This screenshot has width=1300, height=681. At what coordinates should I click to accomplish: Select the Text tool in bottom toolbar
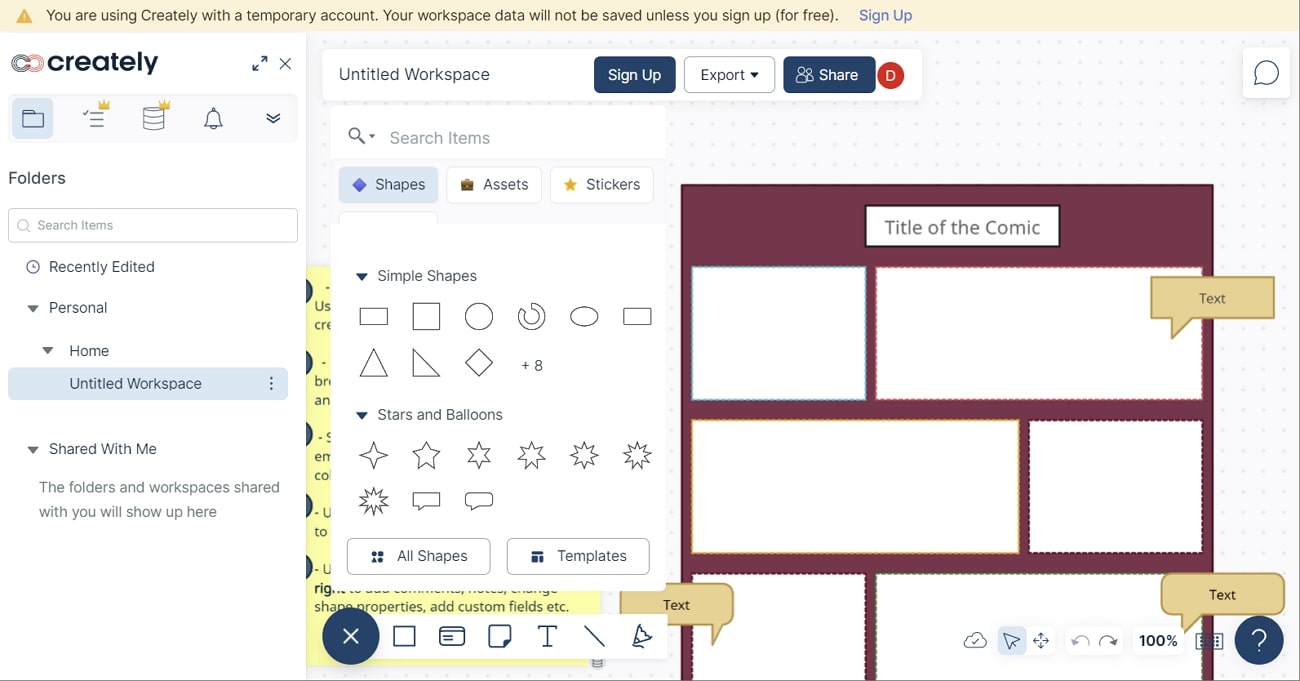click(547, 636)
